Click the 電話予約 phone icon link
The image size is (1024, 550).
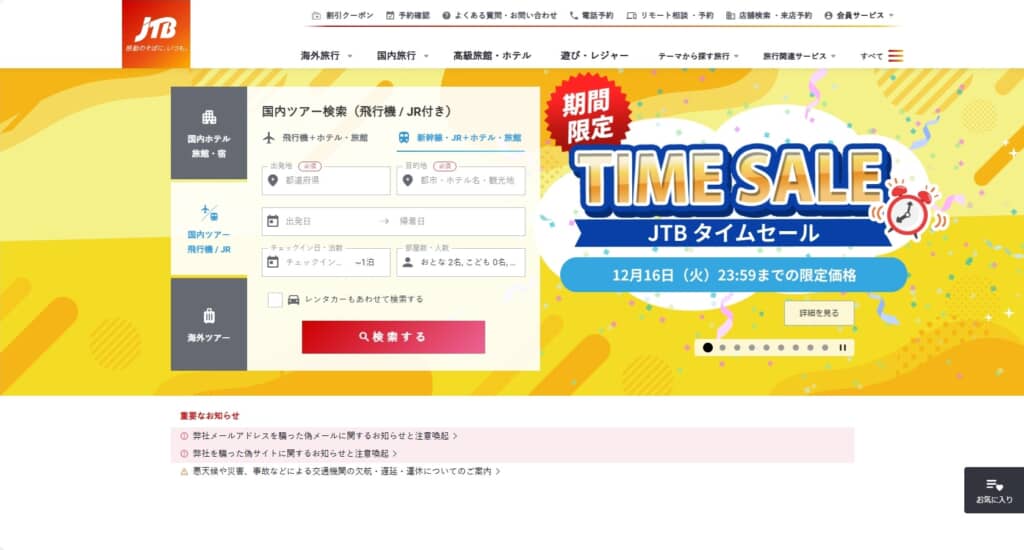coord(592,15)
